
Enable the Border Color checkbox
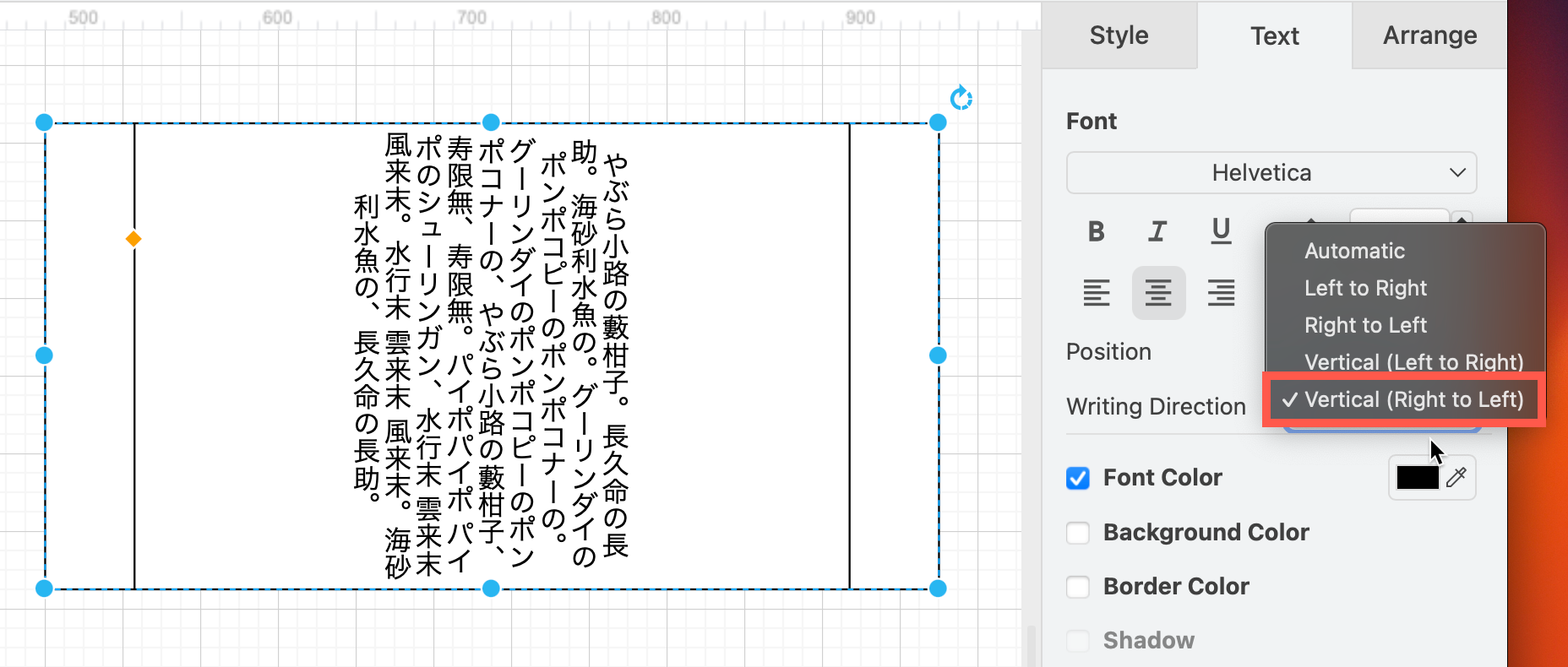point(1078,587)
